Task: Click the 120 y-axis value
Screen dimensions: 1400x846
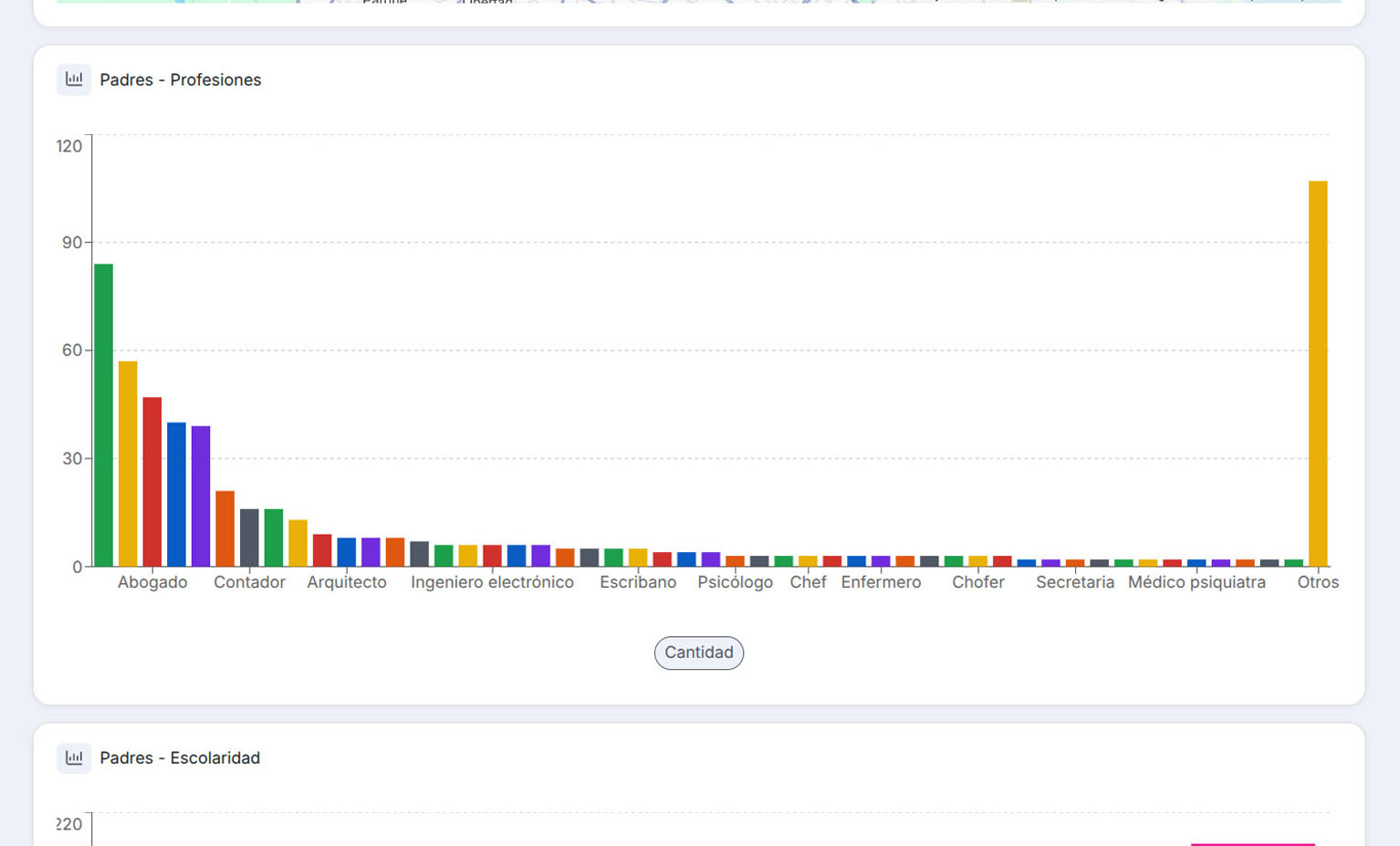Action: (x=69, y=146)
